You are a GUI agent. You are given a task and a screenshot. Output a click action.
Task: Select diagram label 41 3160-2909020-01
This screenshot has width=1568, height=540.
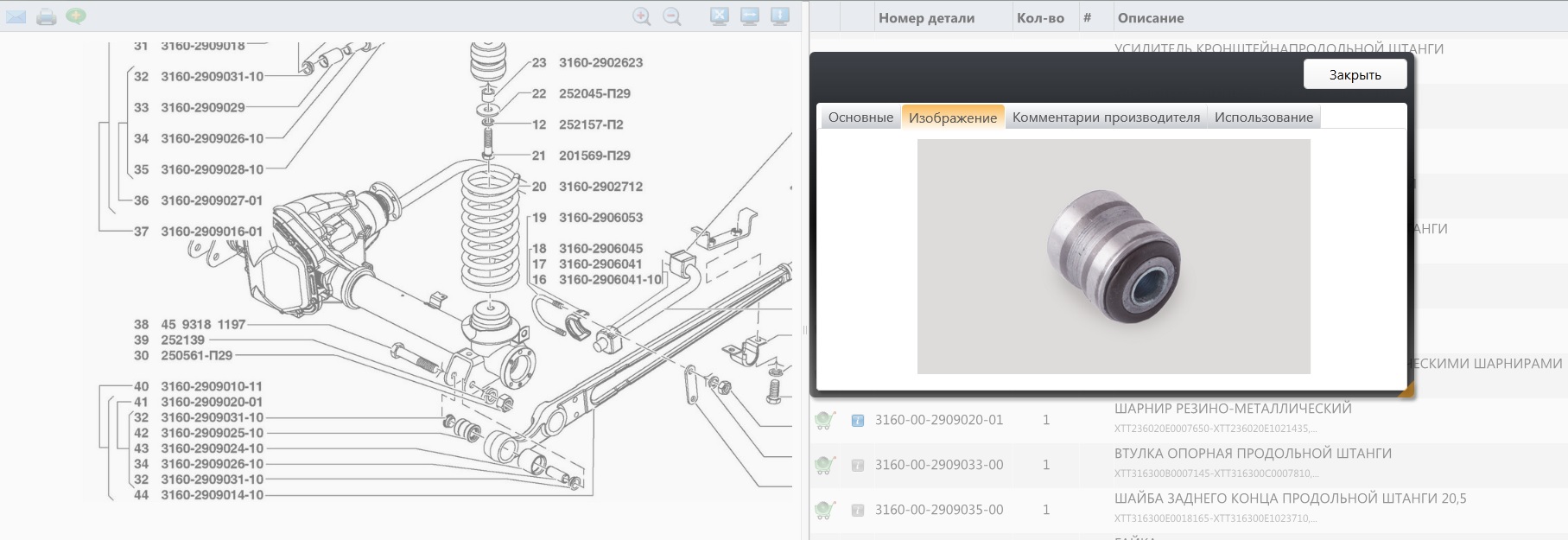click(x=198, y=403)
